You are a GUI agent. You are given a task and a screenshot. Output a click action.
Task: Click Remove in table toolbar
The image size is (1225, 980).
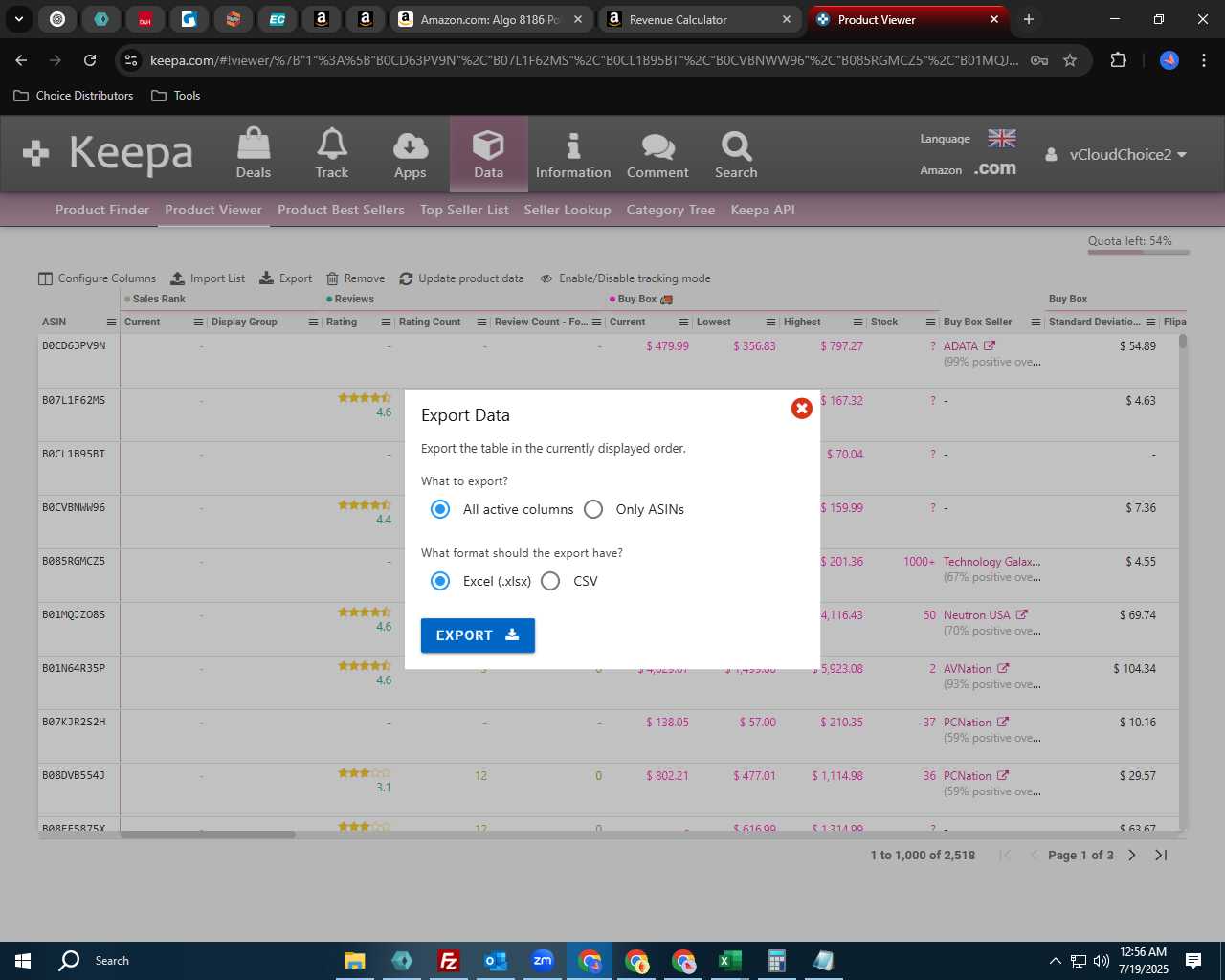(x=355, y=278)
